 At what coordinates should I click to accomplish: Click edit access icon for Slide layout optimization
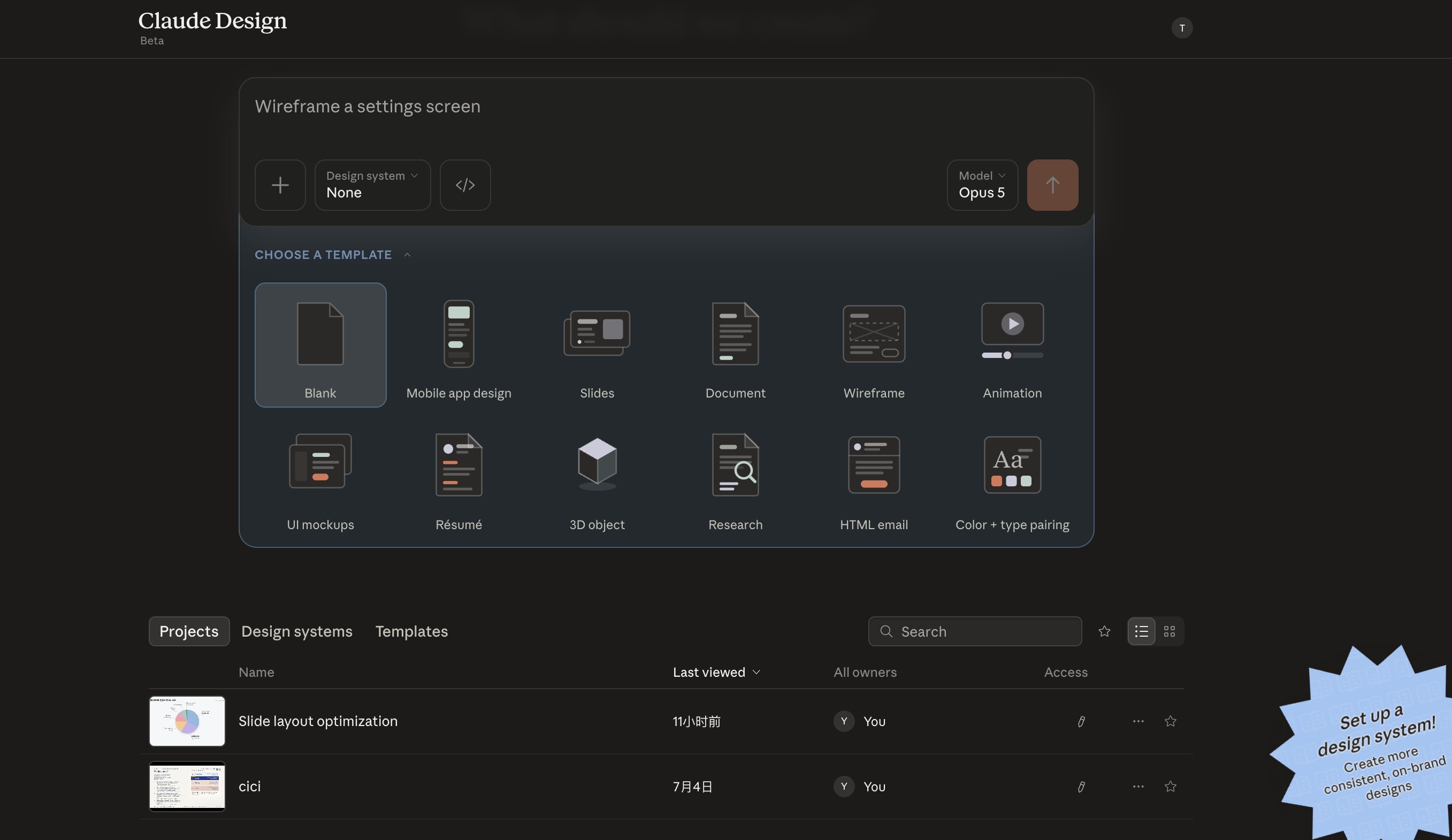pyautogui.click(x=1081, y=721)
